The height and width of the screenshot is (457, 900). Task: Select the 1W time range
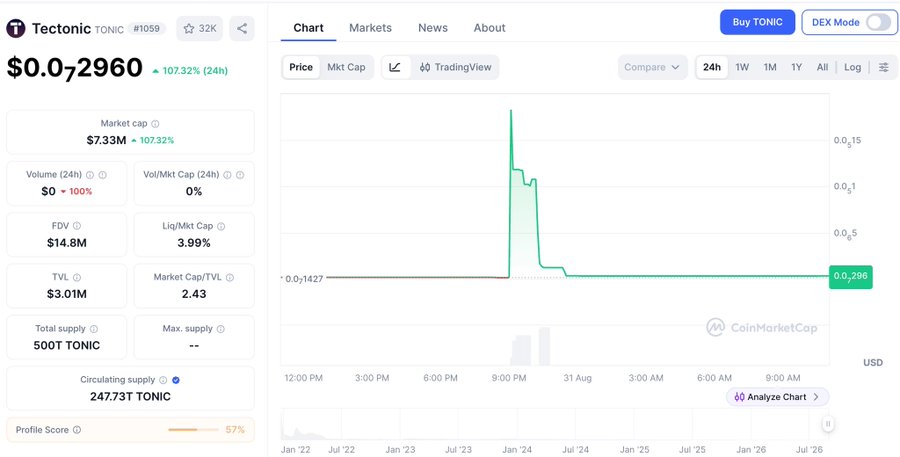(742, 67)
